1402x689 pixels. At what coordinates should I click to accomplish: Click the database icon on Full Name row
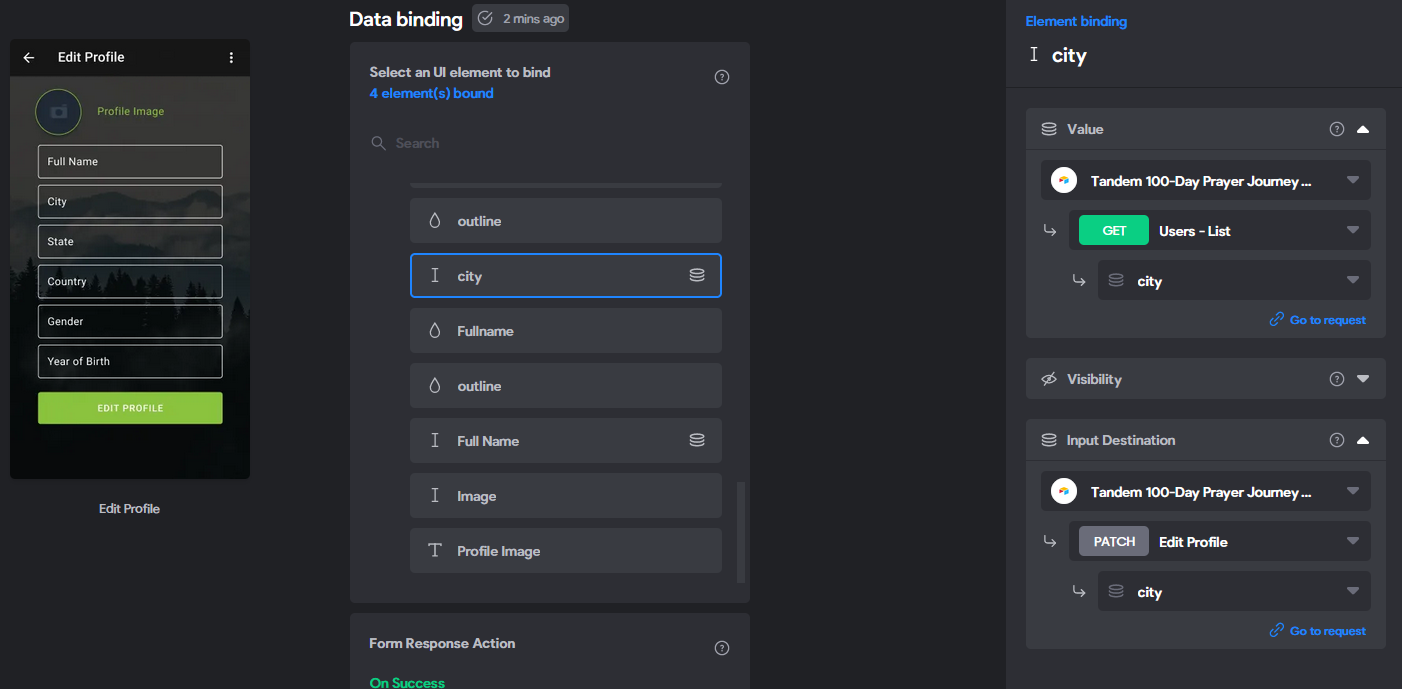[x=697, y=440]
